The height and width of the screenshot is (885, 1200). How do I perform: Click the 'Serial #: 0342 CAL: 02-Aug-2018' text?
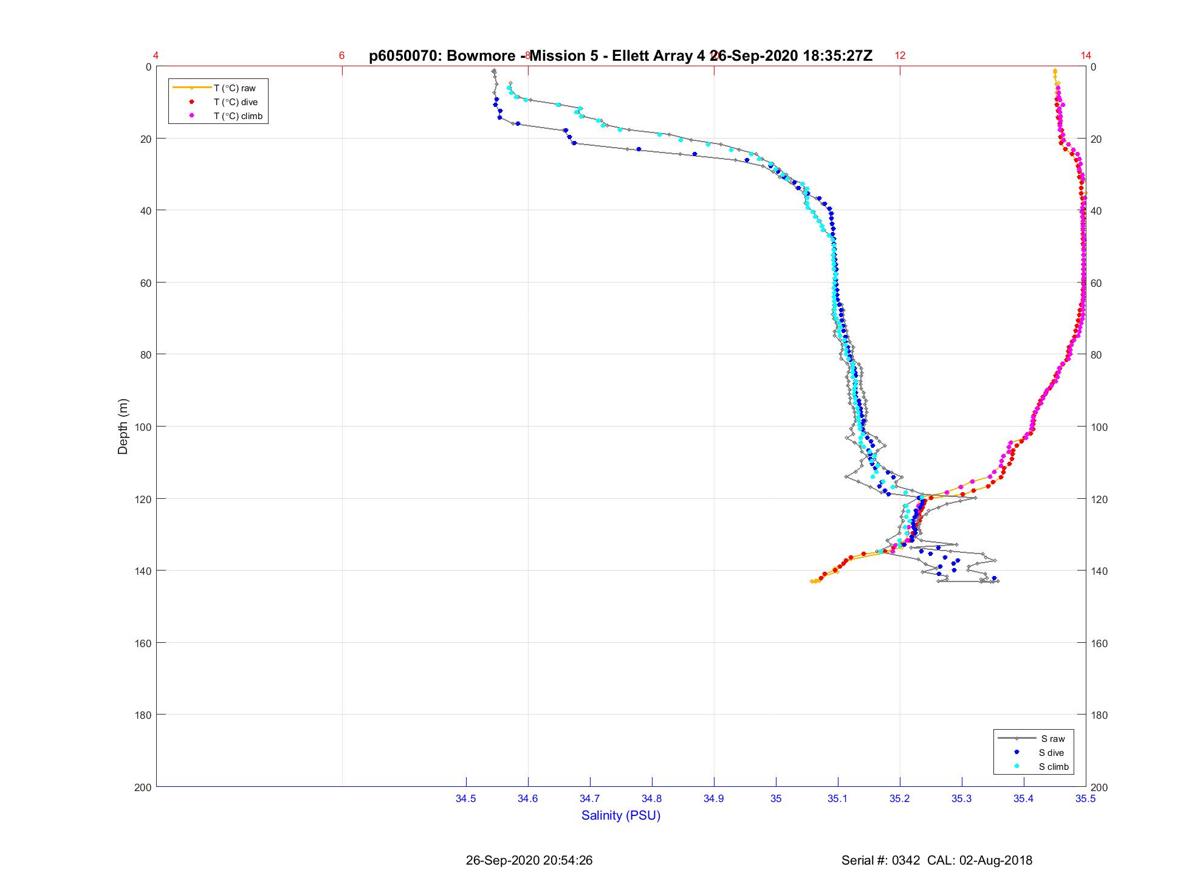point(937,860)
